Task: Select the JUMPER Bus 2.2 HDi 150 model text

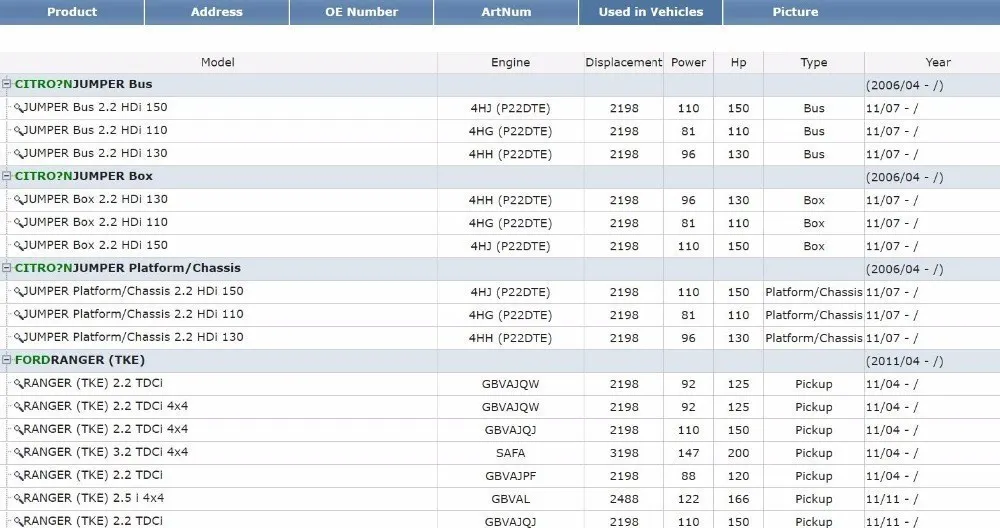Action: [x=96, y=107]
